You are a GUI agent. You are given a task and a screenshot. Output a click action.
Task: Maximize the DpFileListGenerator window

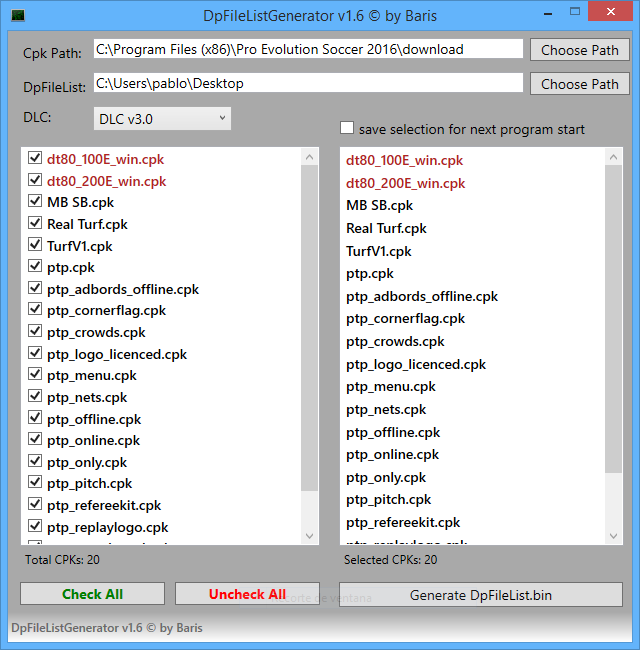pos(575,12)
